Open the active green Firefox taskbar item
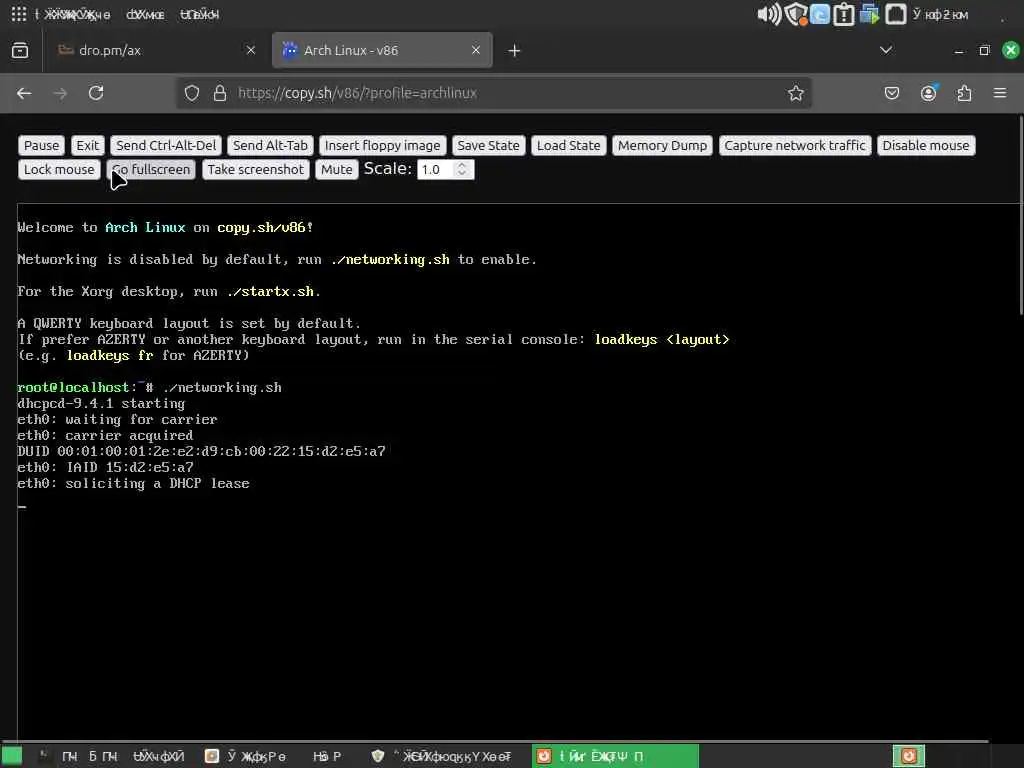The width and height of the screenshot is (1024, 768). [615, 756]
